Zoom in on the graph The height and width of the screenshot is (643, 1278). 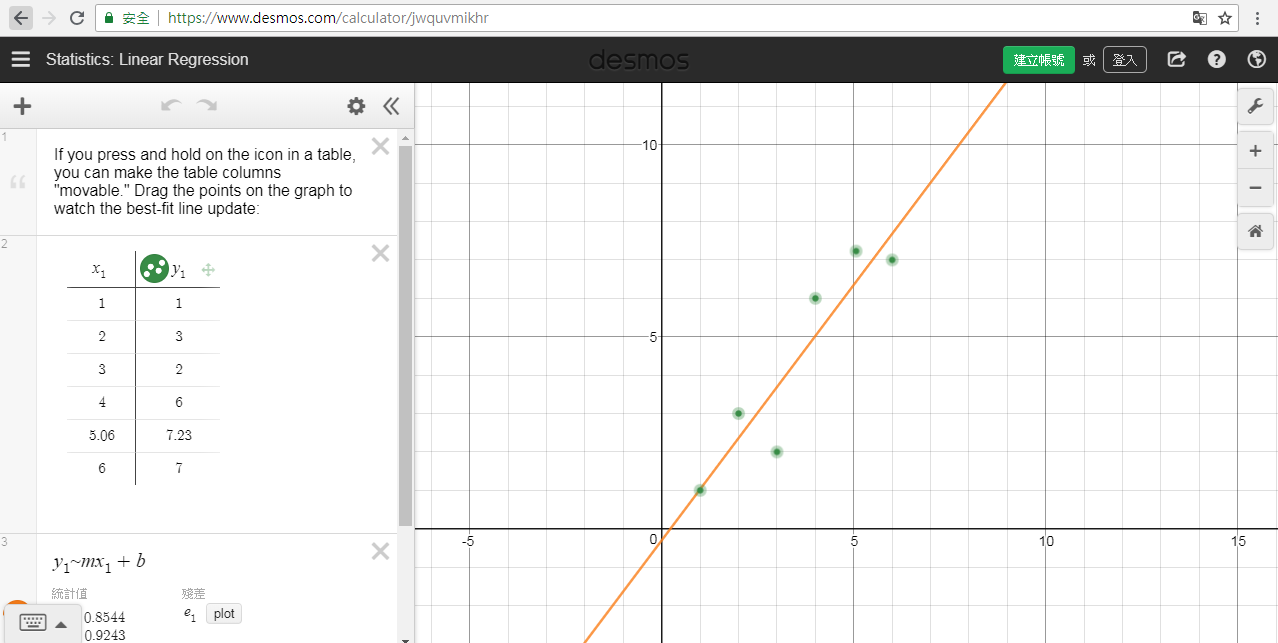(1256, 151)
